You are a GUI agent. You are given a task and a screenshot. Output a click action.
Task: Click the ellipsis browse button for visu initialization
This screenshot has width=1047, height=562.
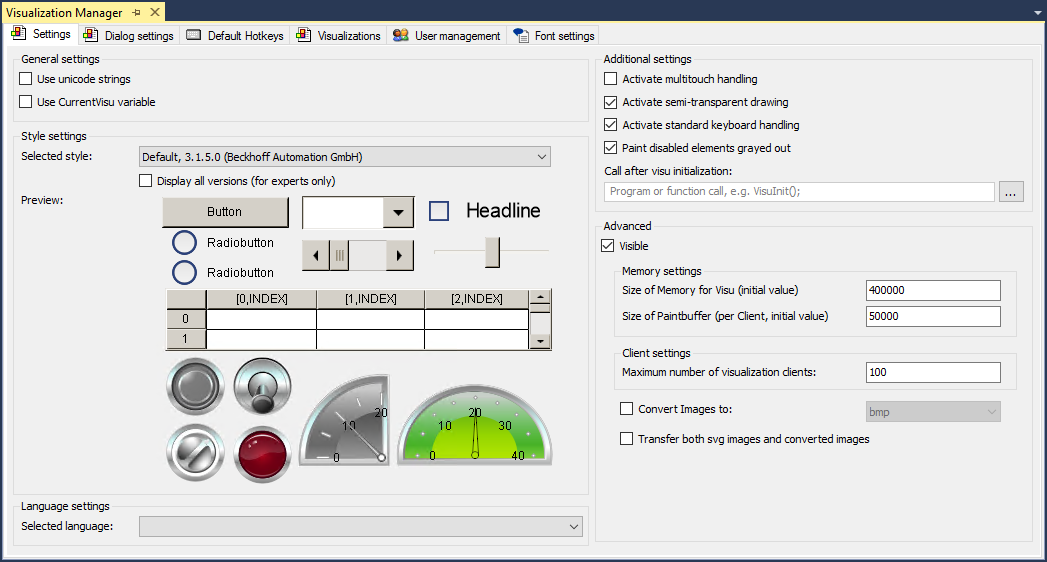1011,192
